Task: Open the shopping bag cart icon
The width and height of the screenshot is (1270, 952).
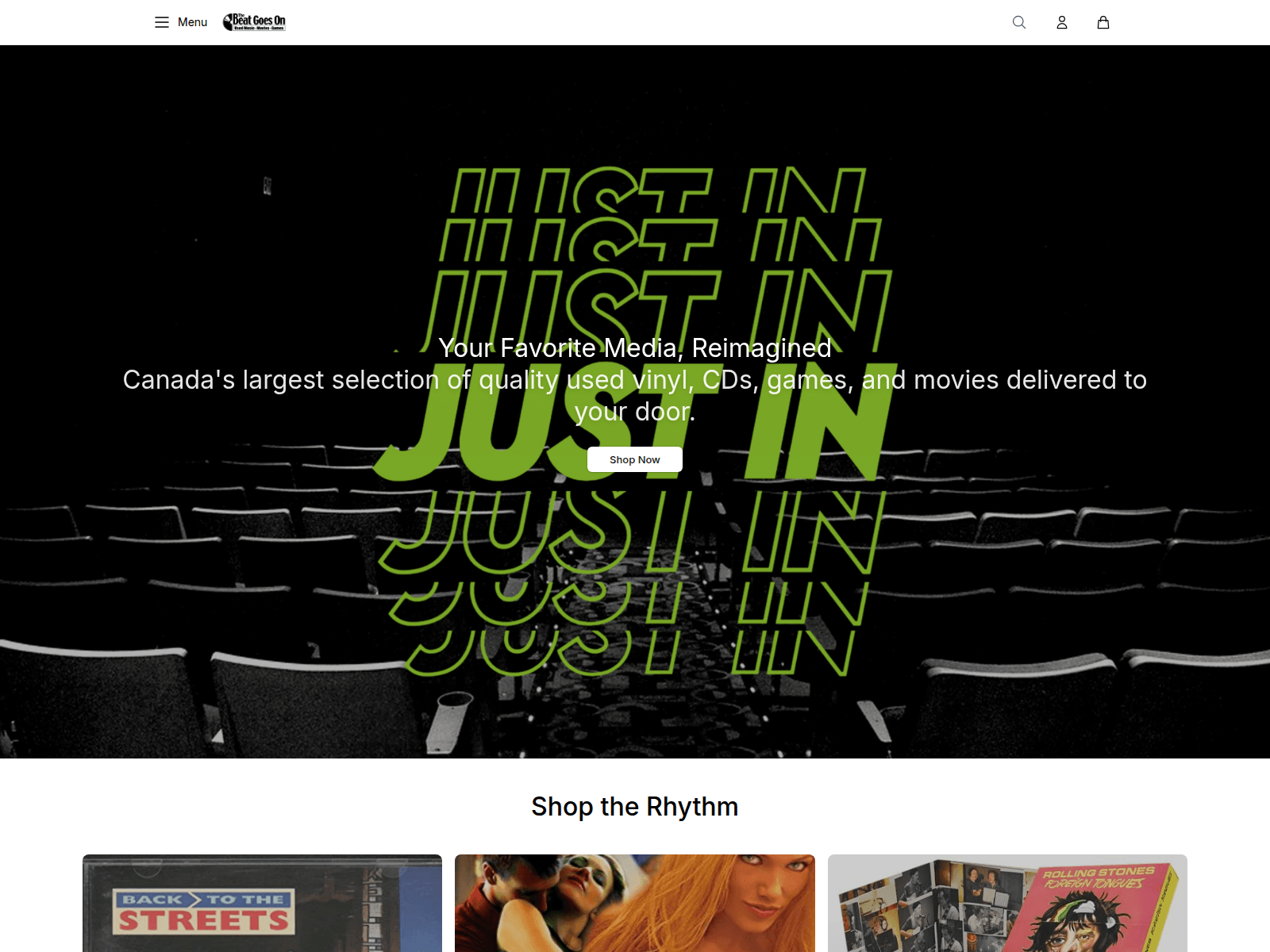Action: click(x=1103, y=22)
